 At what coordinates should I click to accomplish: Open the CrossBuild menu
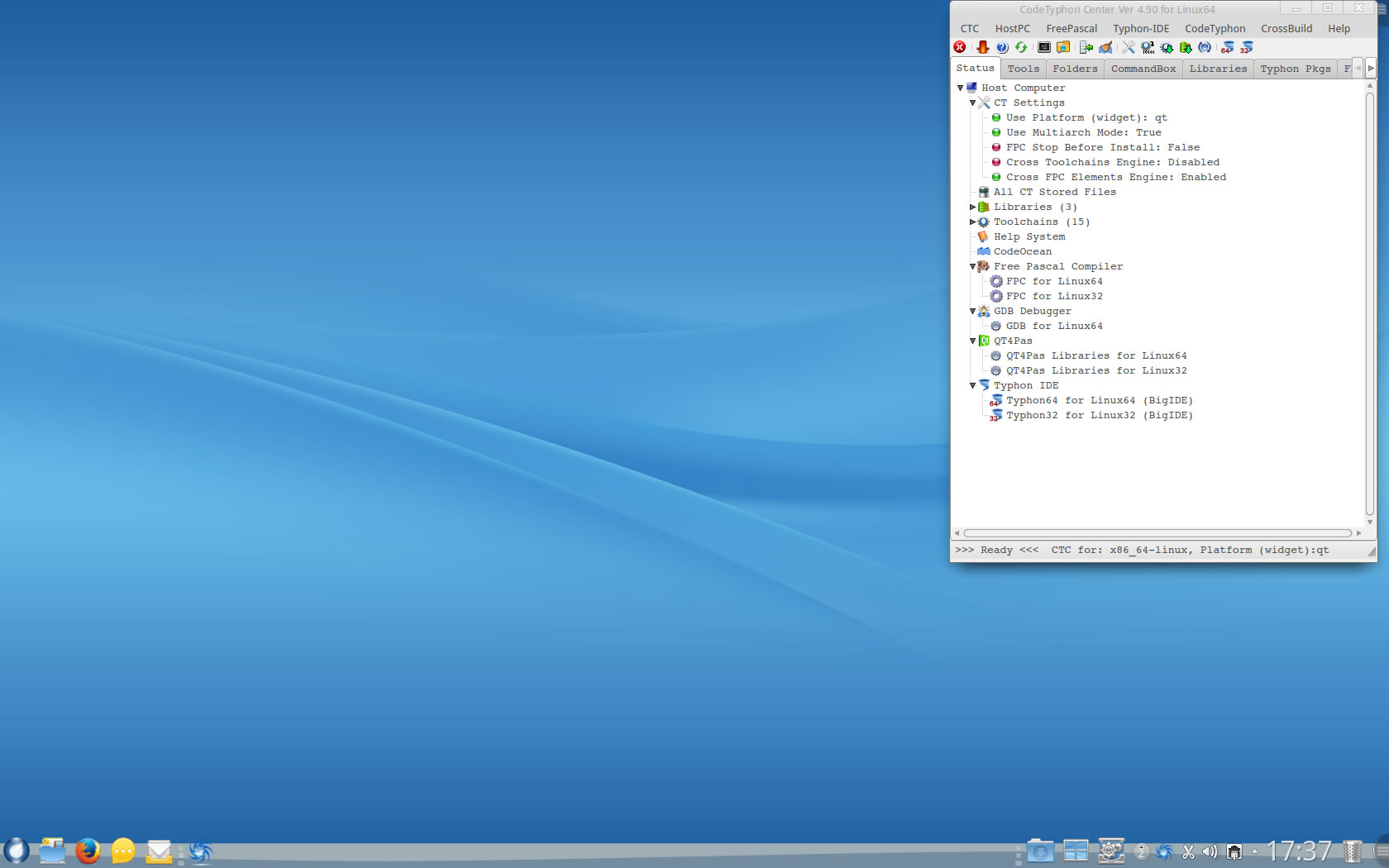(1286, 28)
